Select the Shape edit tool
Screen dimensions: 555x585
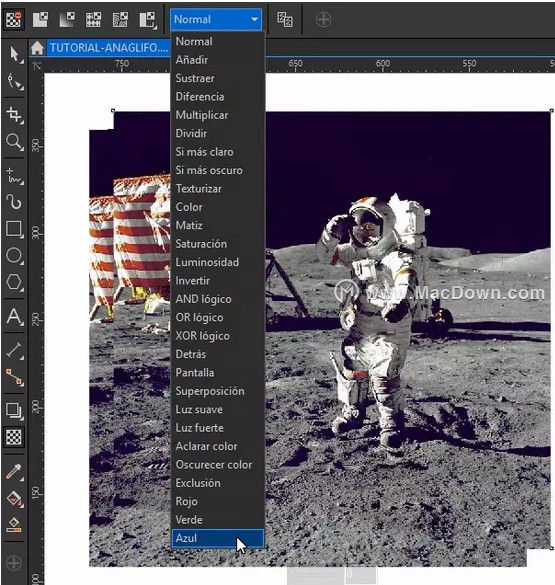(14, 81)
